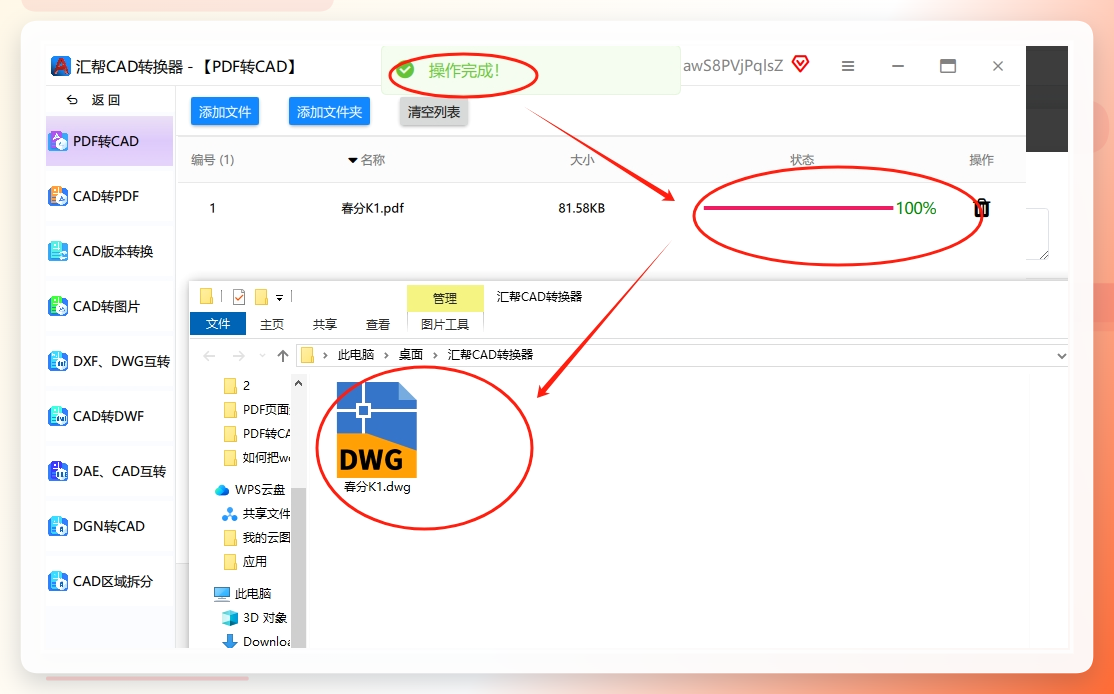The image size is (1114, 694).
Task: Open the CAD转PDF conversion mode
Action: click(x=109, y=196)
